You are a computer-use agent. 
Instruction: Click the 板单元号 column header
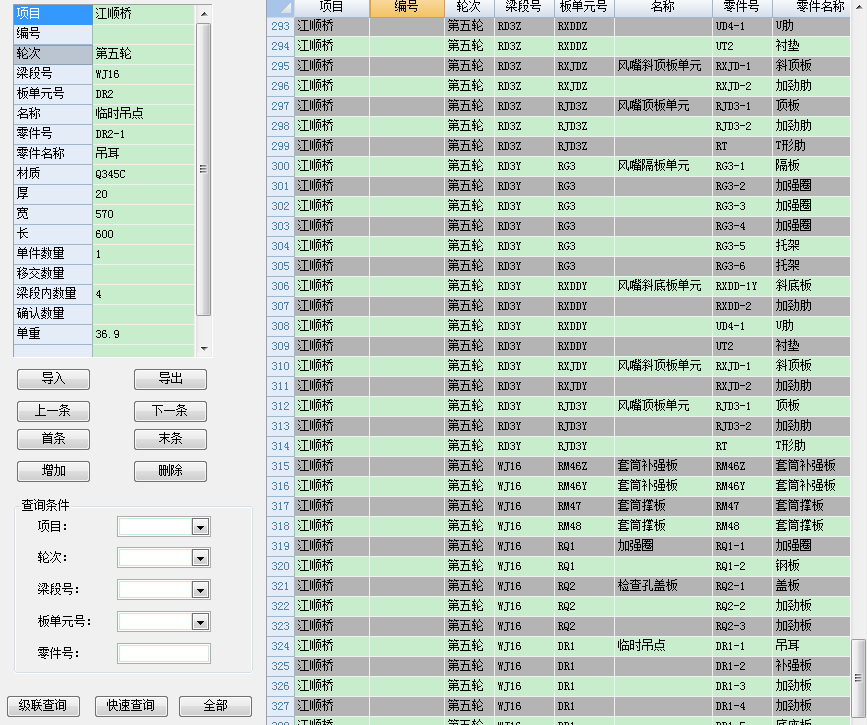click(x=584, y=7)
